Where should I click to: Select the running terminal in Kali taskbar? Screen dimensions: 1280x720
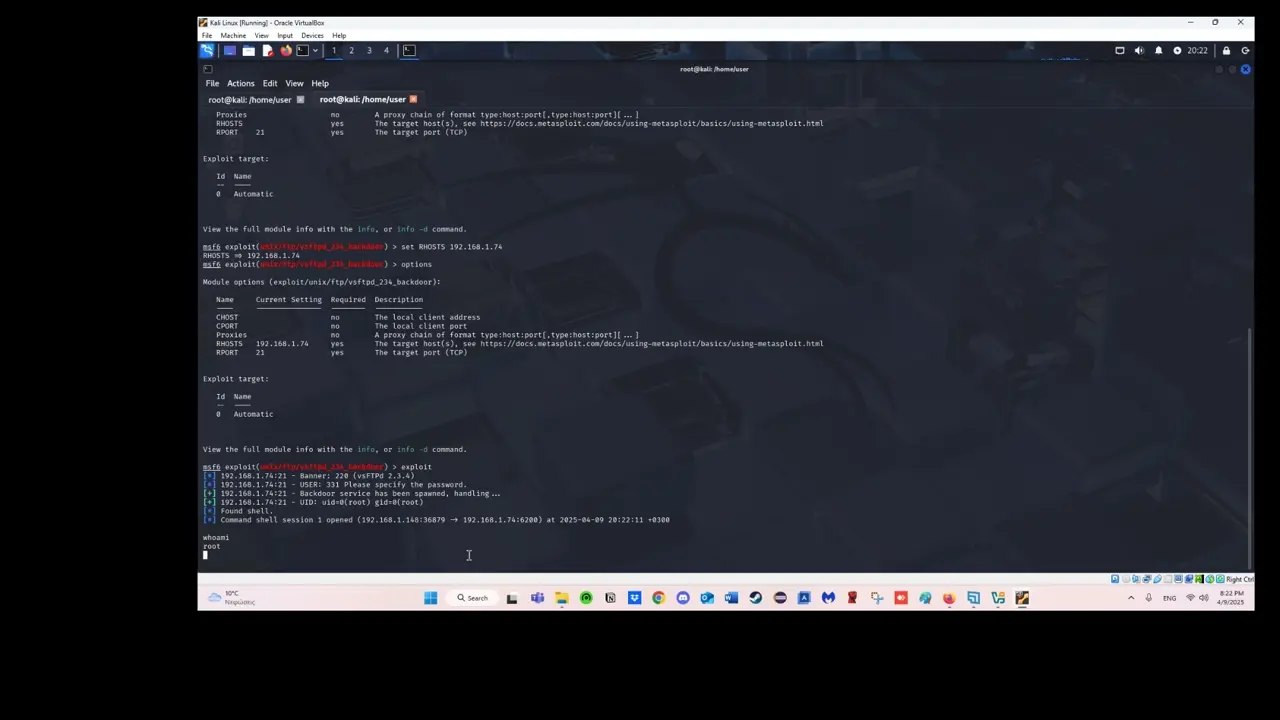pos(409,50)
